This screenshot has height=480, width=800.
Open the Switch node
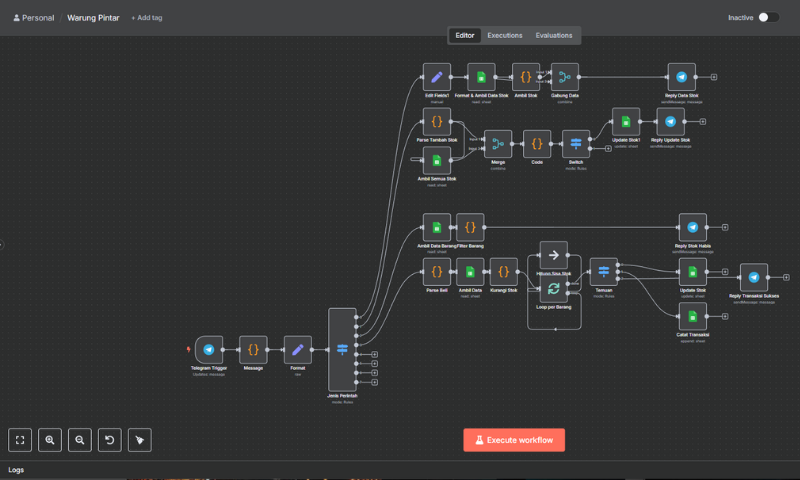(x=576, y=144)
